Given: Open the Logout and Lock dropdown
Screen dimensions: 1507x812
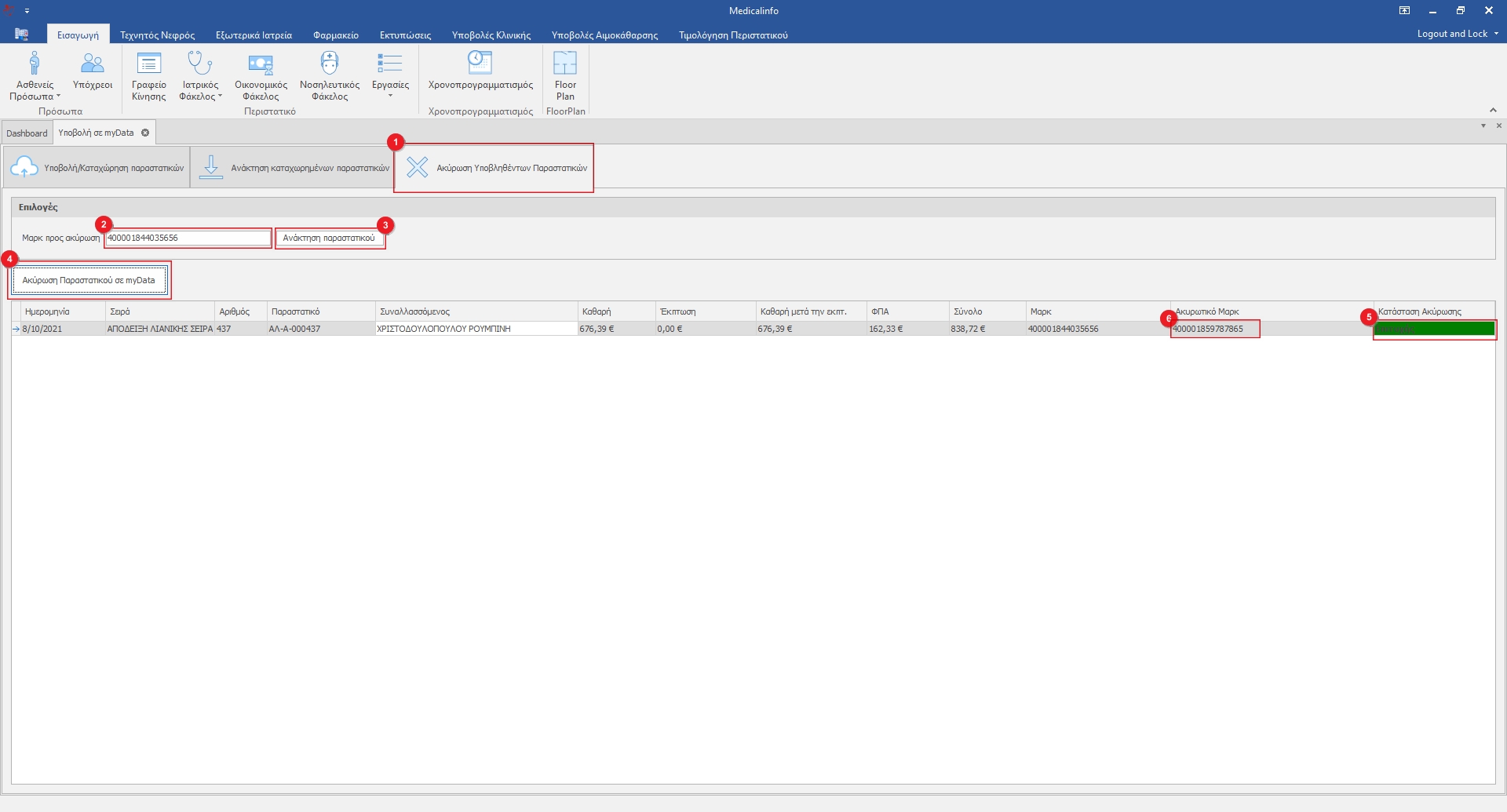Looking at the screenshot, I should 1457,34.
